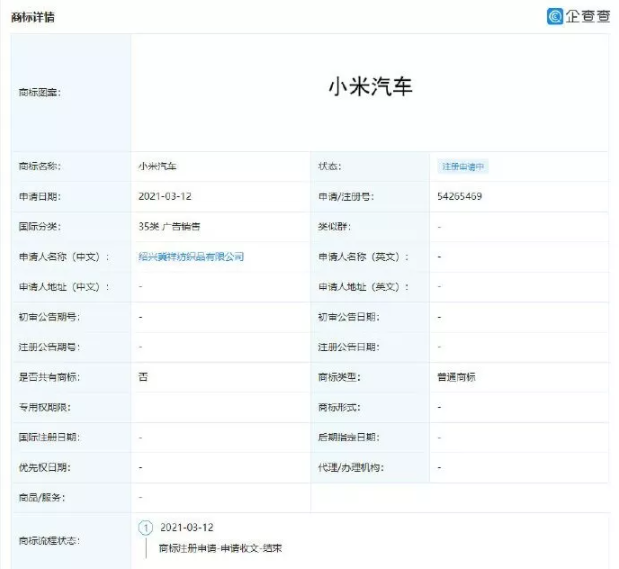The image size is (619, 569).
Task: Click the 普通商标 trademark type value
Action: (x=458, y=377)
